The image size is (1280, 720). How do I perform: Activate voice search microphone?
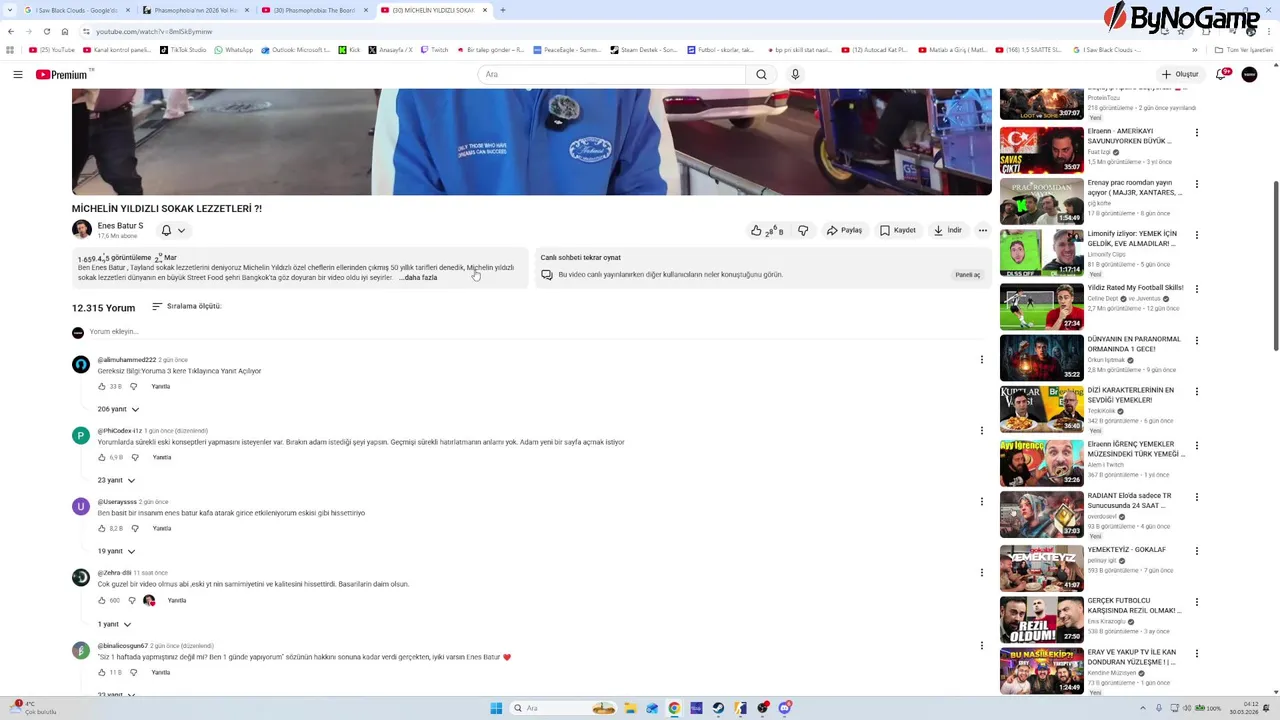point(795,74)
